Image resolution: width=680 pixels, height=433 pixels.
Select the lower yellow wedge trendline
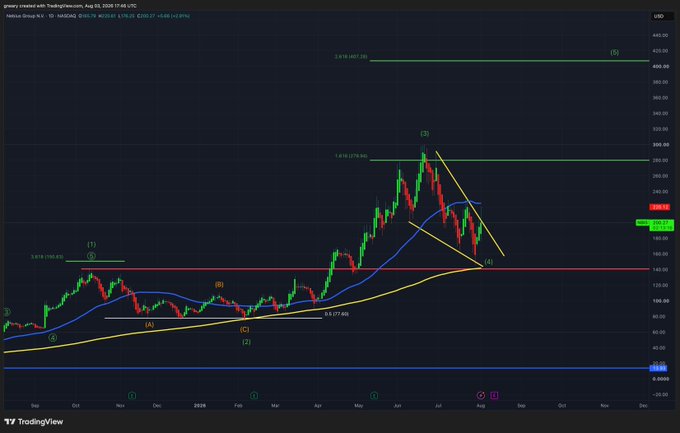(445, 244)
